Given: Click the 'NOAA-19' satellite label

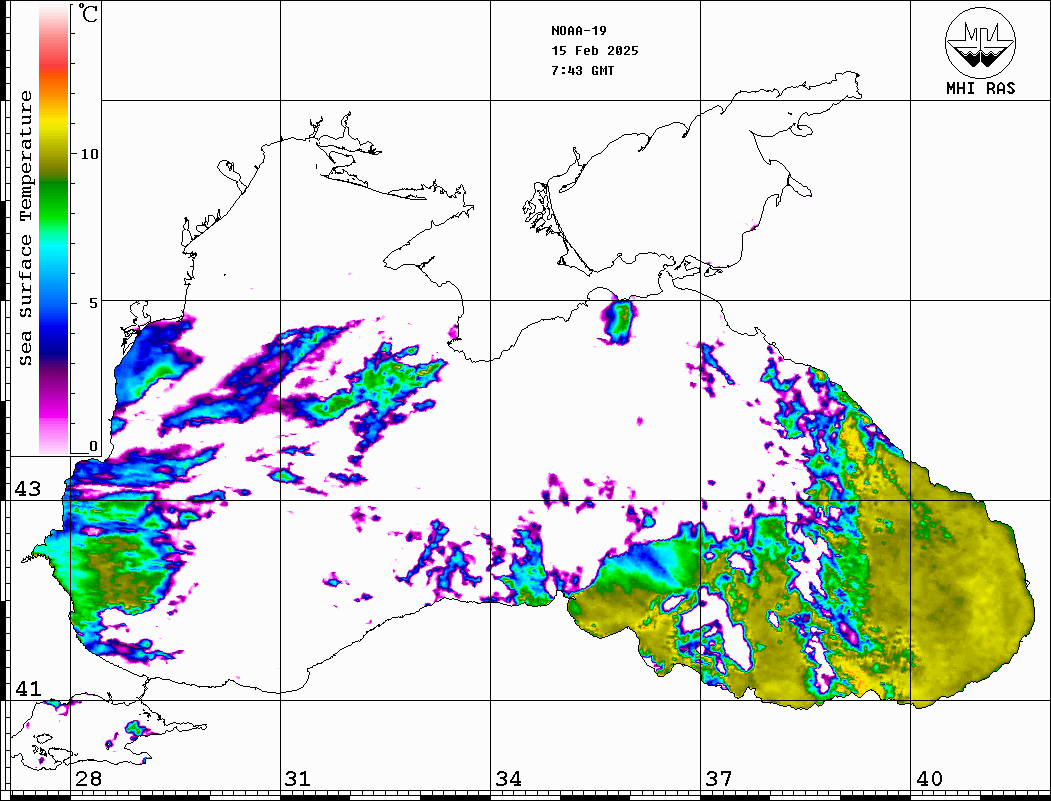Looking at the screenshot, I should coord(579,31).
